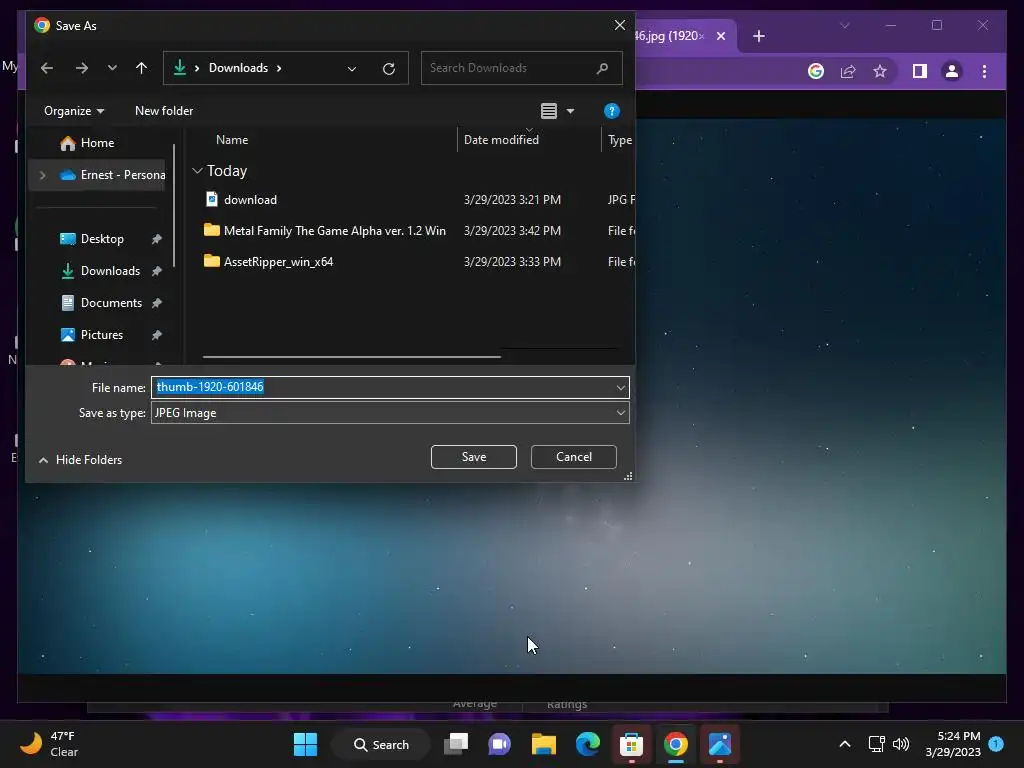The width and height of the screenshot is (1024, 768).
Task: Click the Google icon in Chrome toolbar
Action: pos(816,71)
